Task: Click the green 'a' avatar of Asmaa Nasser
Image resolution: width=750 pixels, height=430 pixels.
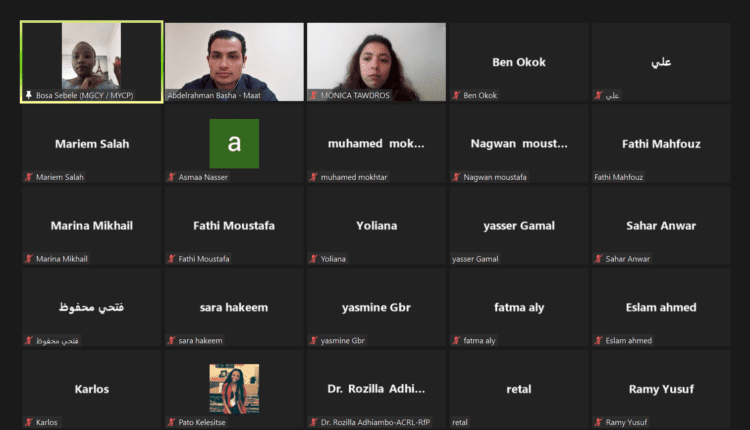Action: (x=234, y=143)
